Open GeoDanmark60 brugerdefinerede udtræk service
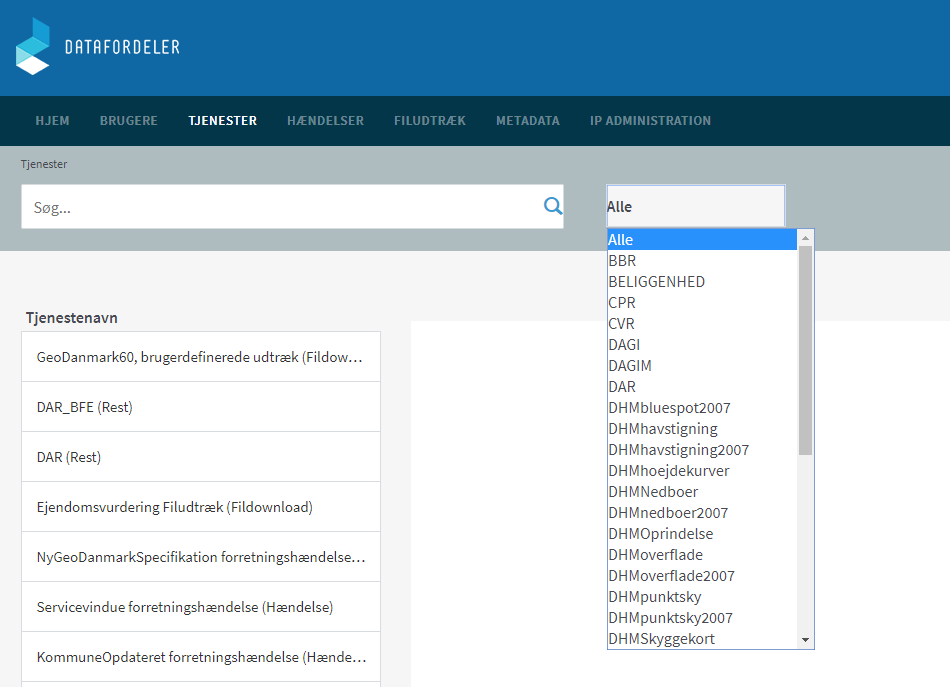This screenshot has height=687, width=950. tap(201, 357)
